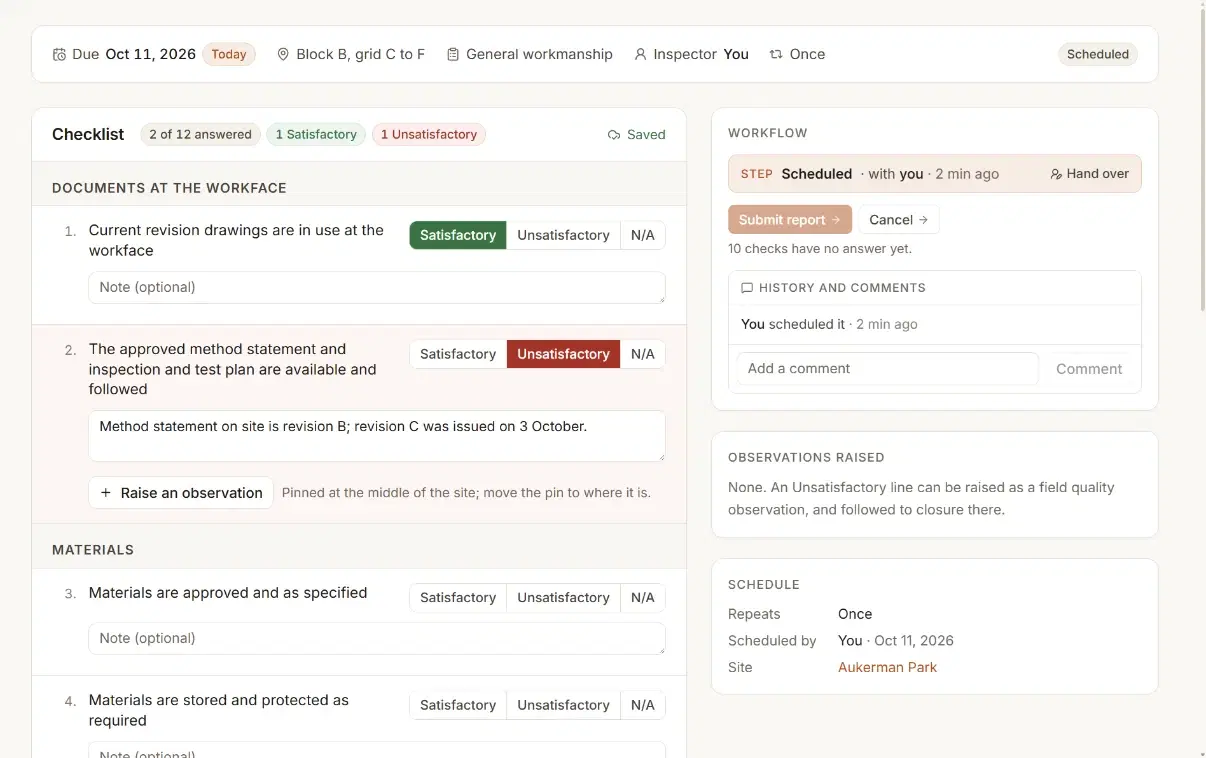Mark item 1 drawings as Unsatisfactory
The height and width of the screenshot is (758, 1206).
pos(563,235)
